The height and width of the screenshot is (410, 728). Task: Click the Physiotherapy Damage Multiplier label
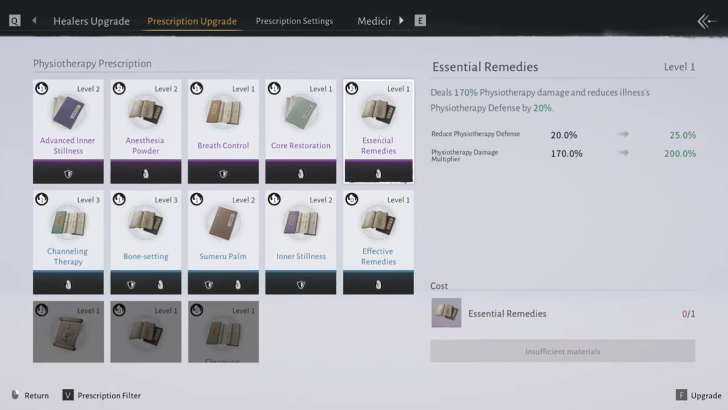pyautogui.click(x=465, y=155)
